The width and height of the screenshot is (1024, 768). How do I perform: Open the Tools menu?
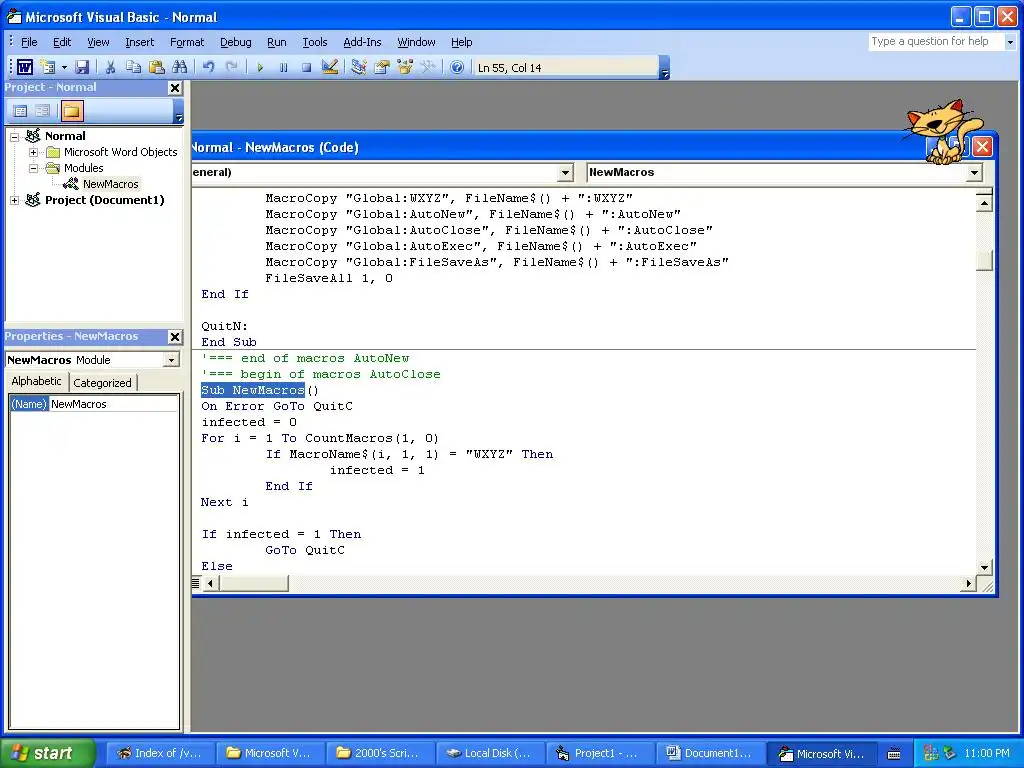pyautogui.click(x=315, y=42)
